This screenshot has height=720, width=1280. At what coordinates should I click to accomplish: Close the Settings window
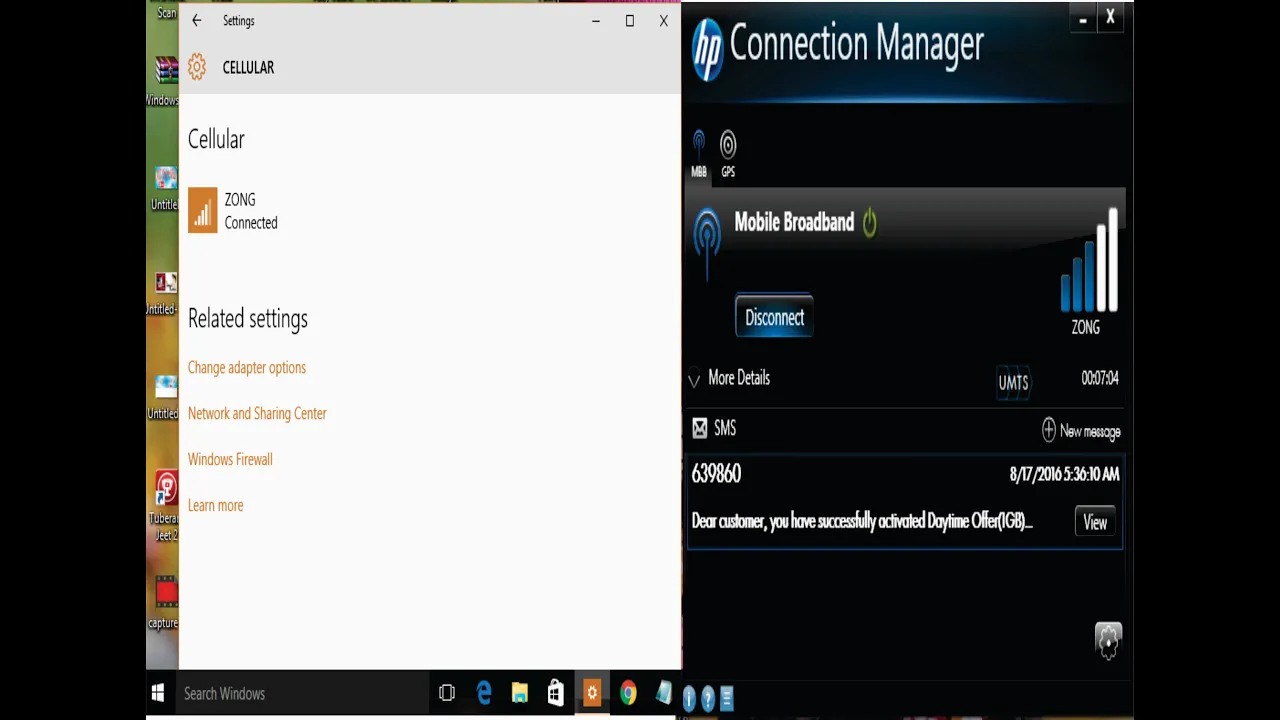coord(663,20)
